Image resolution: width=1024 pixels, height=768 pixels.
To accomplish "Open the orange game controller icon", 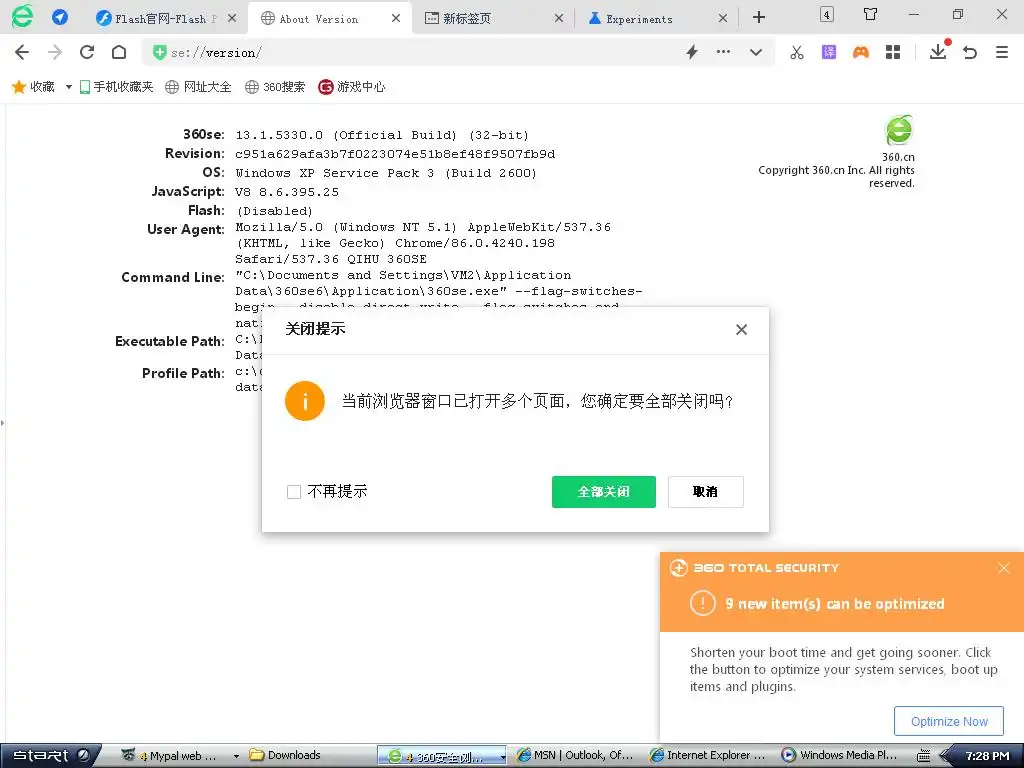I will coord(861,52).
